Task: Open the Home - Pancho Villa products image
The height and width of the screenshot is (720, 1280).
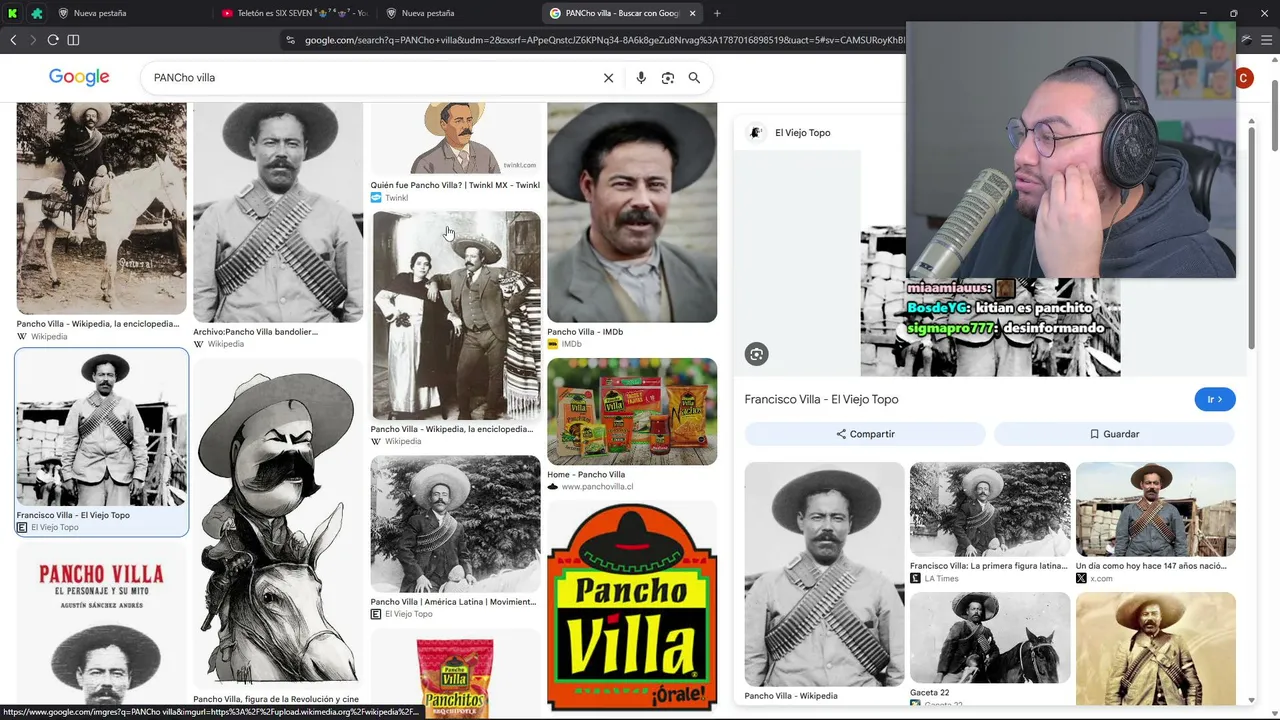Action: coord(632,412)
